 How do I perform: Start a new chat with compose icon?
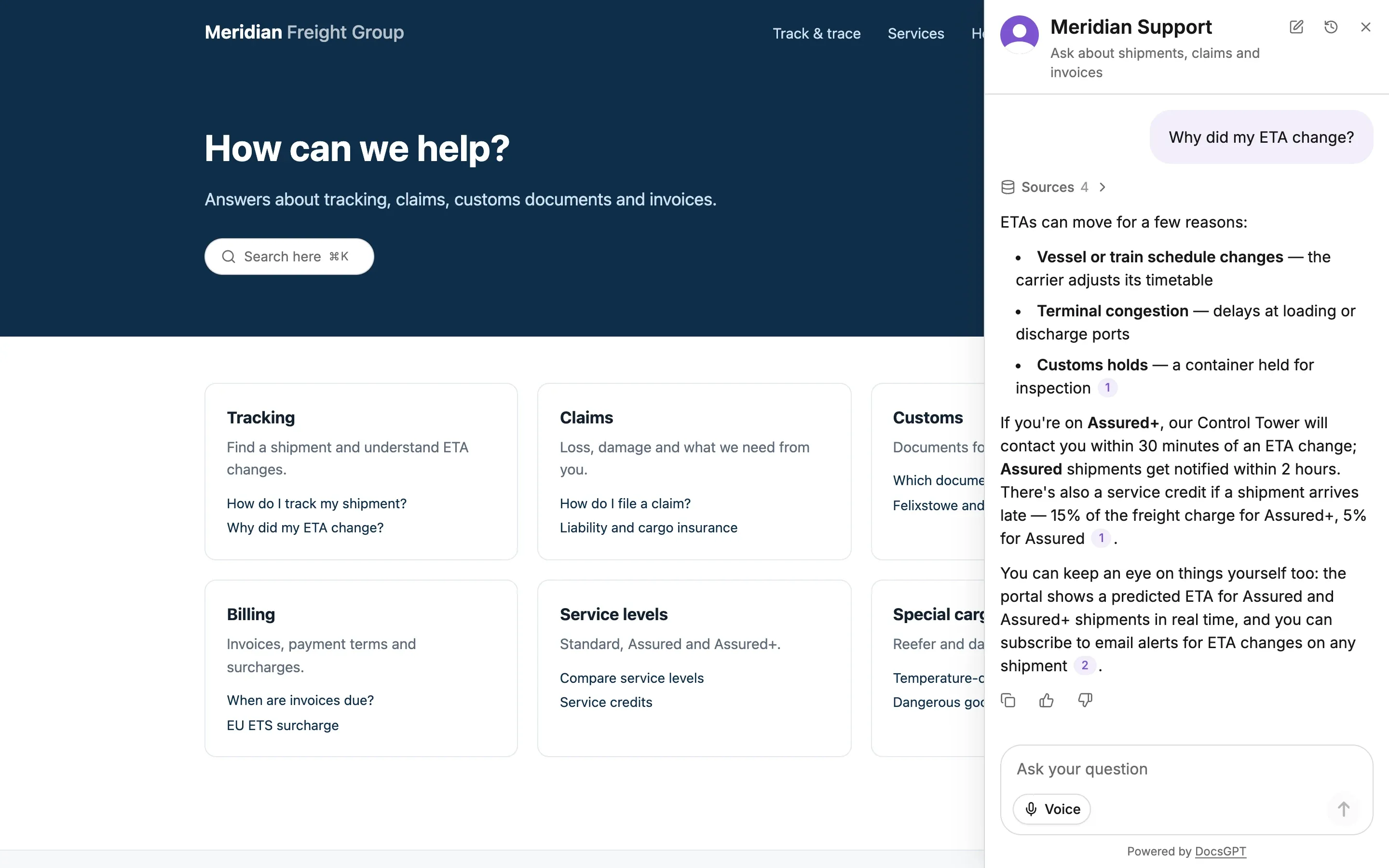[x=1296, y=27]
